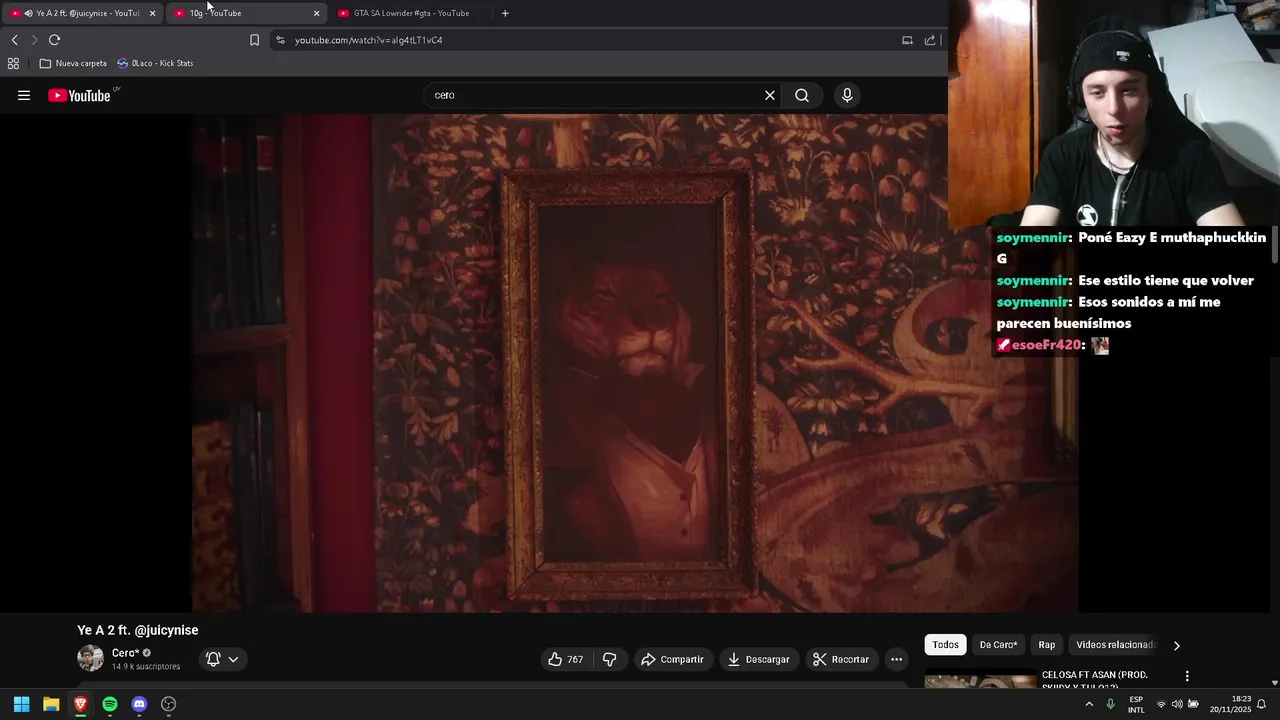Open the Cero* channel name link

[x=125, y=653]
